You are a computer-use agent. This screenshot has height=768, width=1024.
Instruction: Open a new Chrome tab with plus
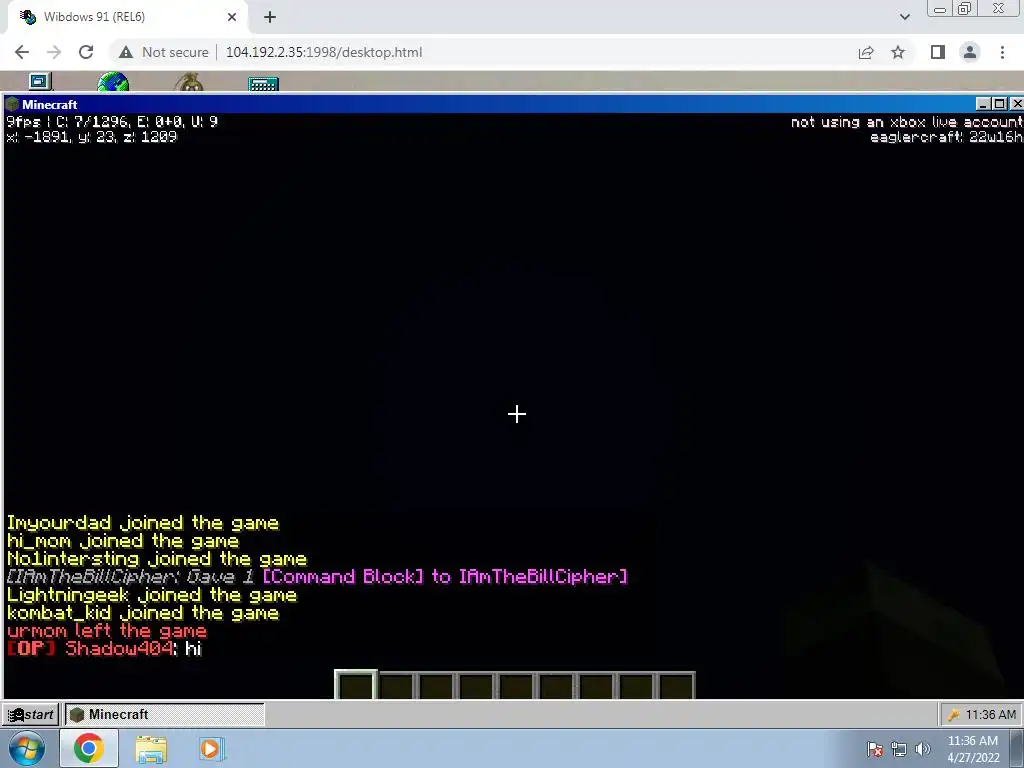270,17
